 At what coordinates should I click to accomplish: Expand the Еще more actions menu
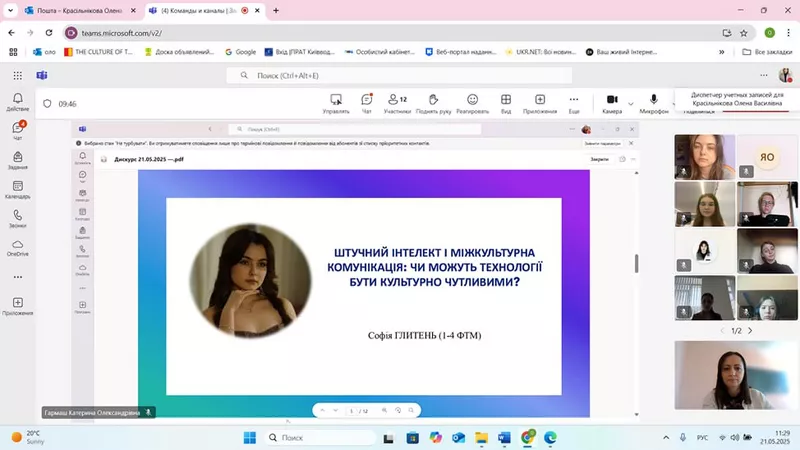click(x=574, y=104)
